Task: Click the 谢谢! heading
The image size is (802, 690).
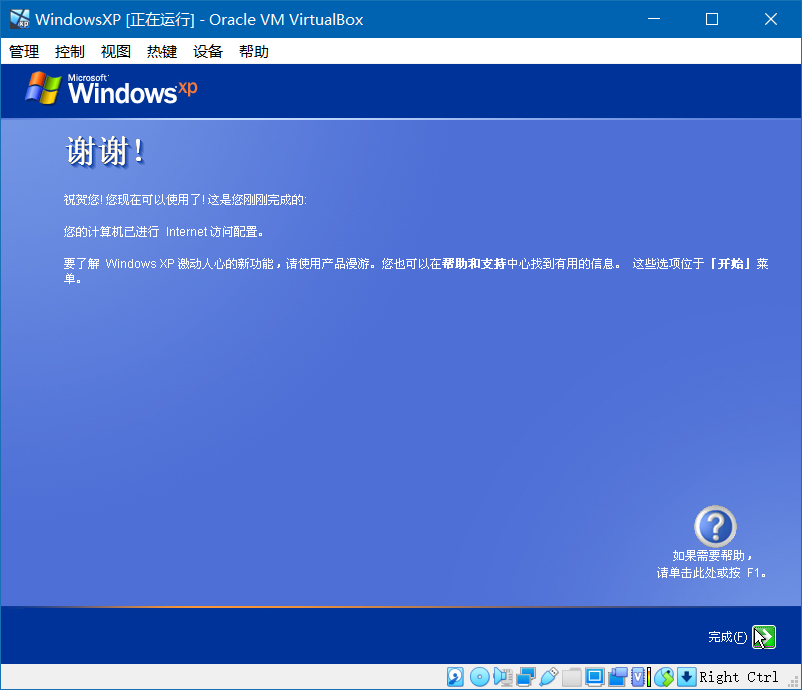Action: click(x=105, y=151)
